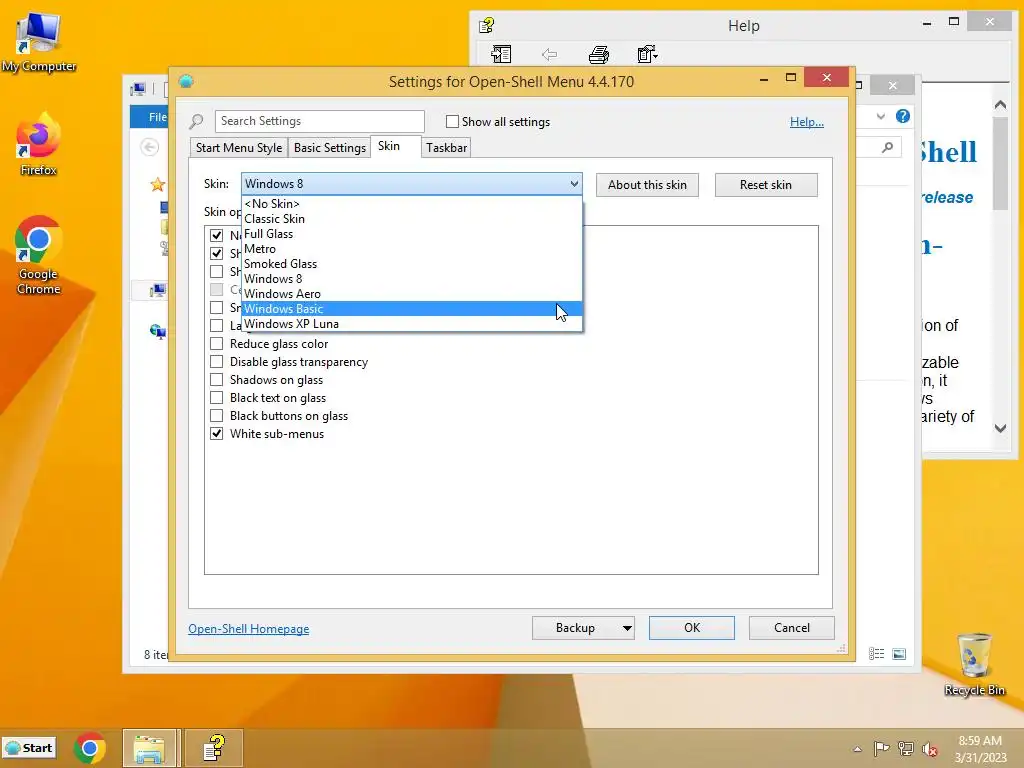Open the Recycle Bin icon
Image resolution: width=1024 pixels, height=768 pixels.
(974, 664)
